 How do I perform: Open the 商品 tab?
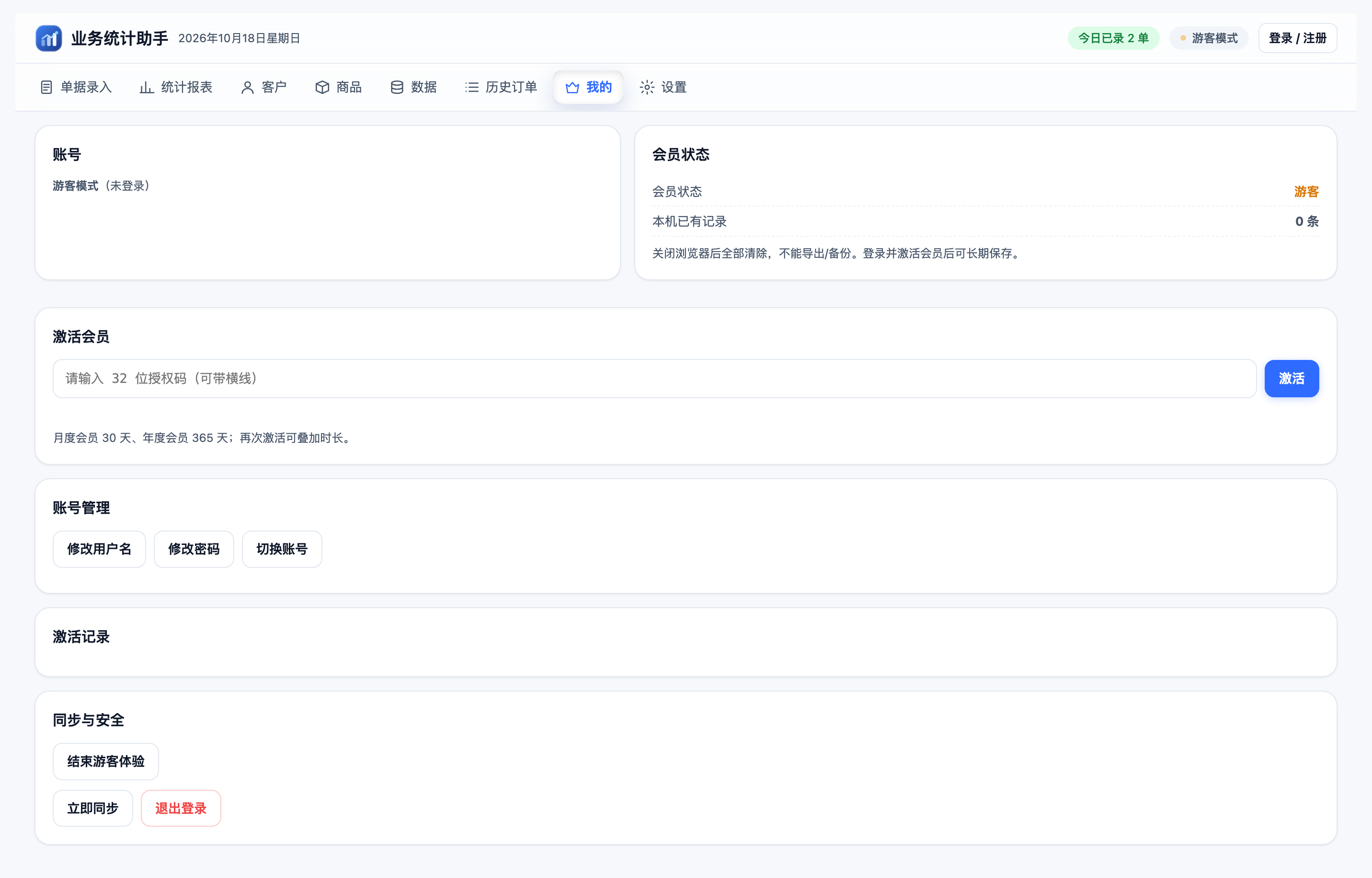(x=338, y=87)
